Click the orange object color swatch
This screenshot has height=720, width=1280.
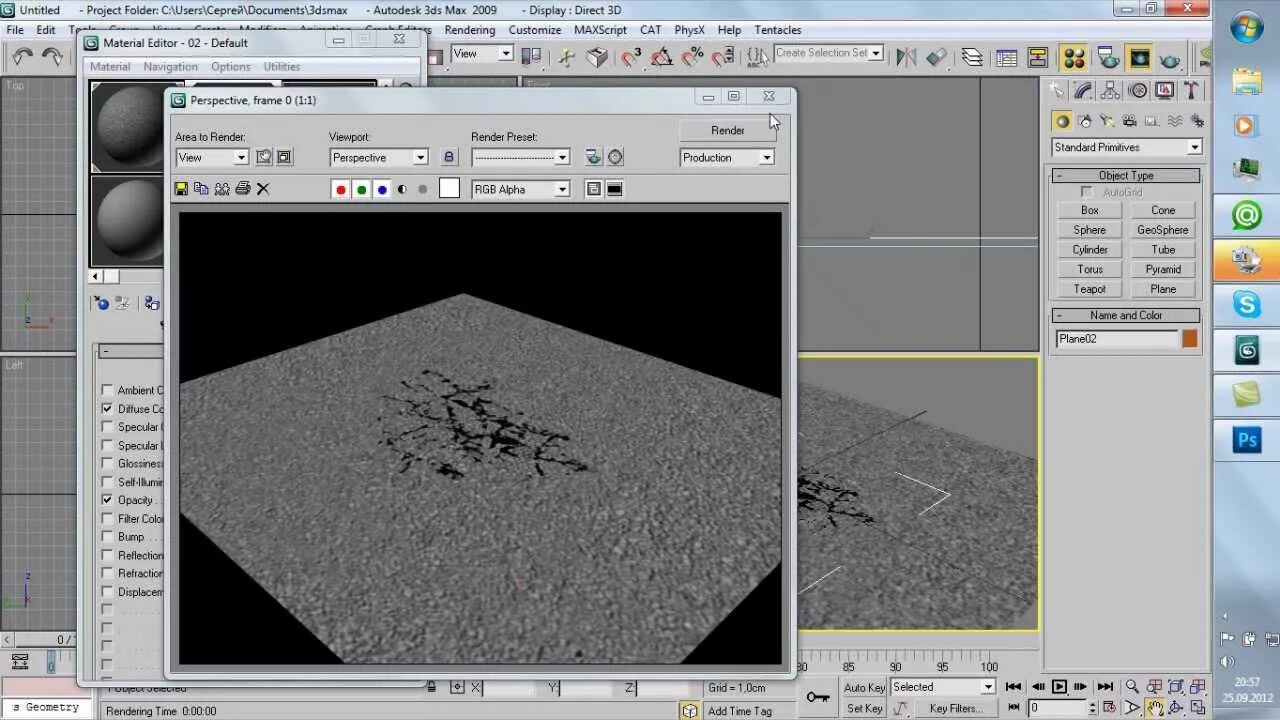(x=1190, y=339)
